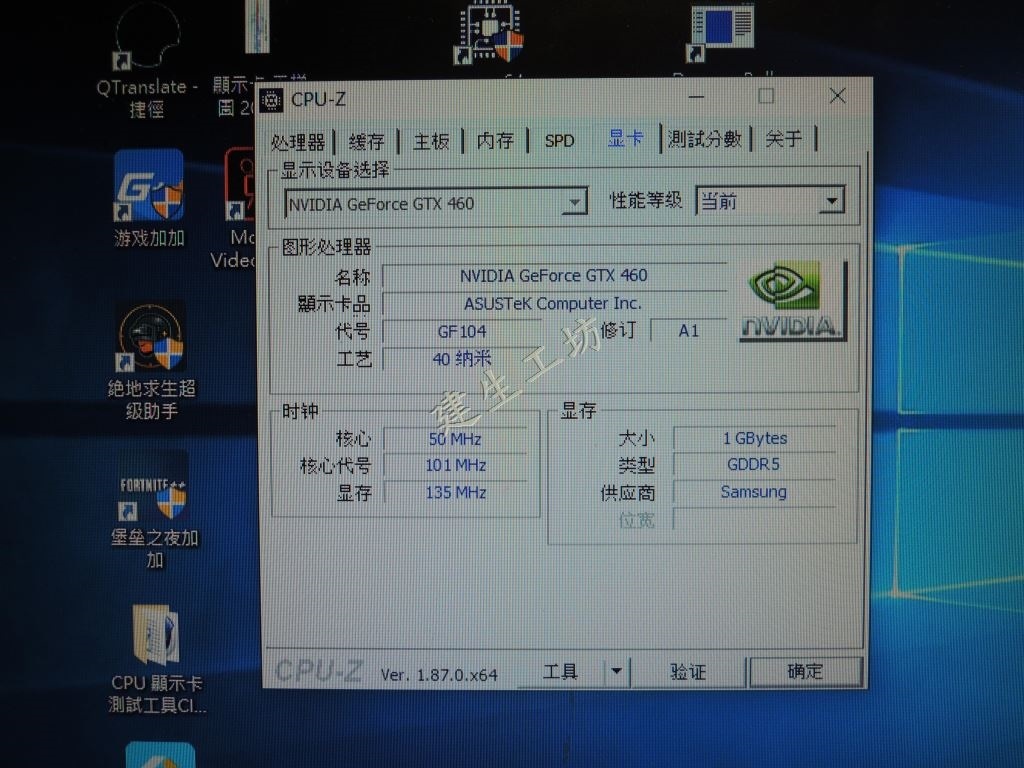Click the 40 纳米 process value
This screenshot has width=1024, height=768.
[462, 359]
